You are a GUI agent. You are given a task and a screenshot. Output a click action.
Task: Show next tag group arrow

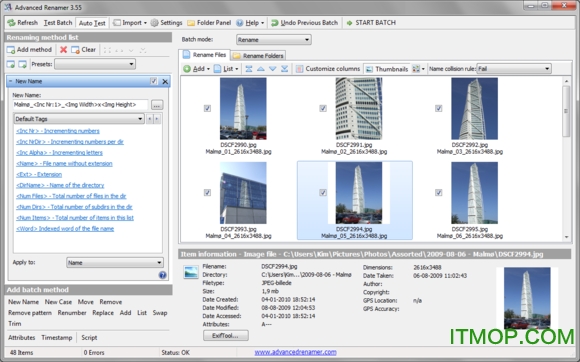point(157,119)
